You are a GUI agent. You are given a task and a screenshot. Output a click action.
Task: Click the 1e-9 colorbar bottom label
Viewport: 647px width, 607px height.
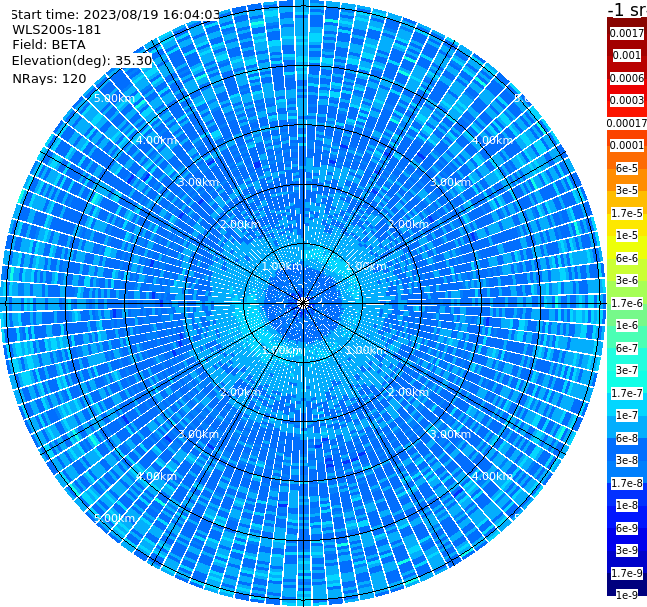pyautogui.click(x=627, y=595)
